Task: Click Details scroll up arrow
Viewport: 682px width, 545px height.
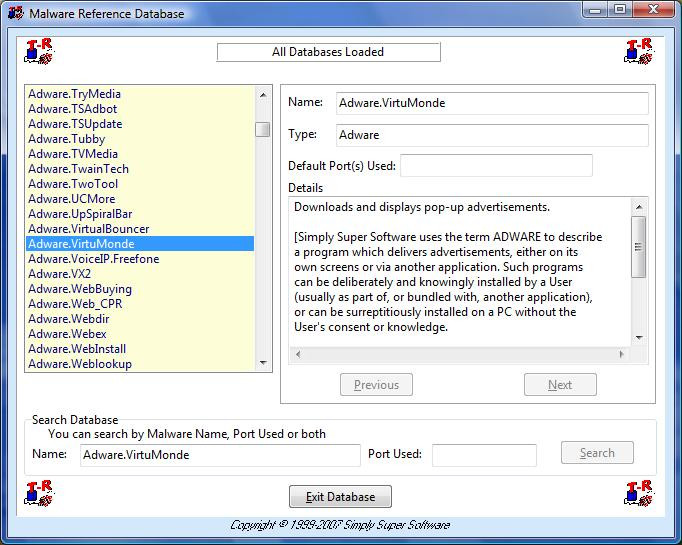Action: coord(639,207)
